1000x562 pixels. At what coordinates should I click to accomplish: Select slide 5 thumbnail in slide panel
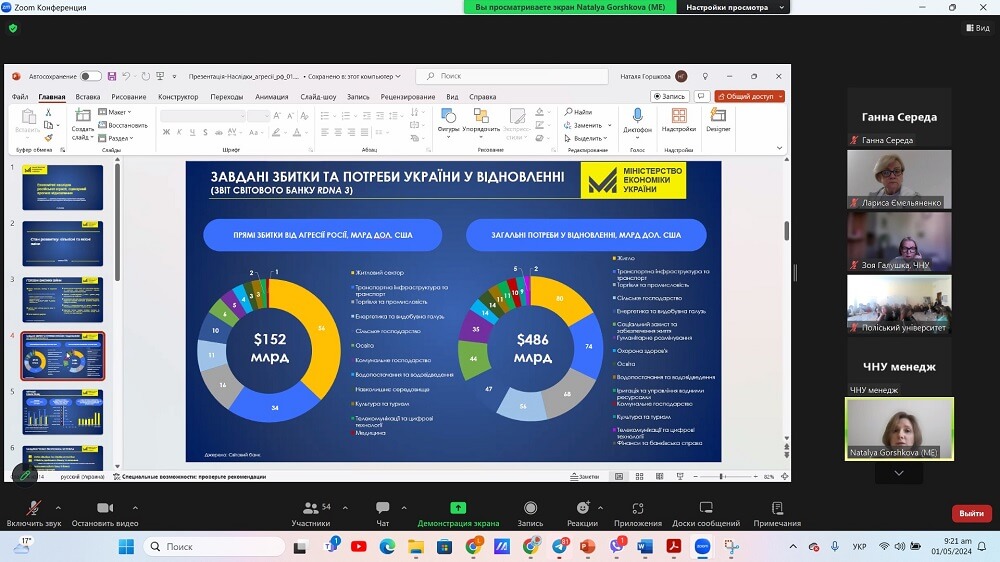point(63,412)
